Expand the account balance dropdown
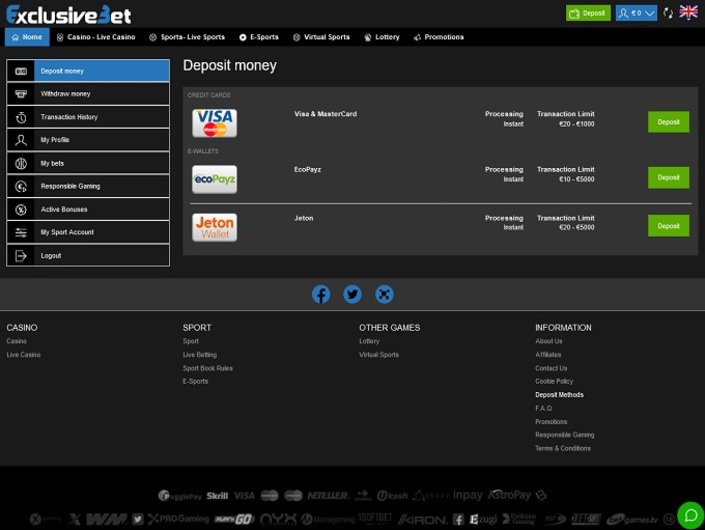Screen dimensions: 705x530 650,13
